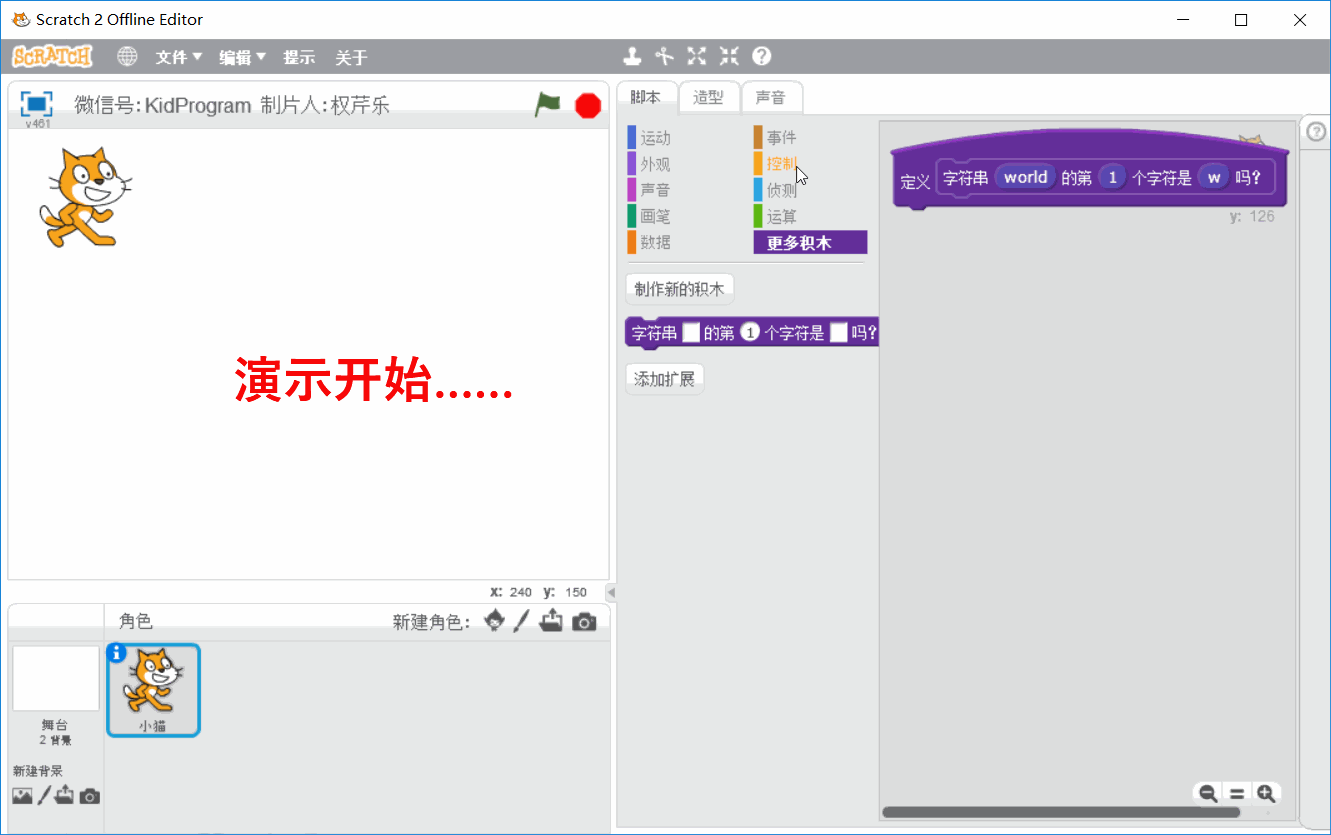Click the 添加扩展 button
Image resolution: width=1331 pixels, height=835 pixels.
point(665,379)
